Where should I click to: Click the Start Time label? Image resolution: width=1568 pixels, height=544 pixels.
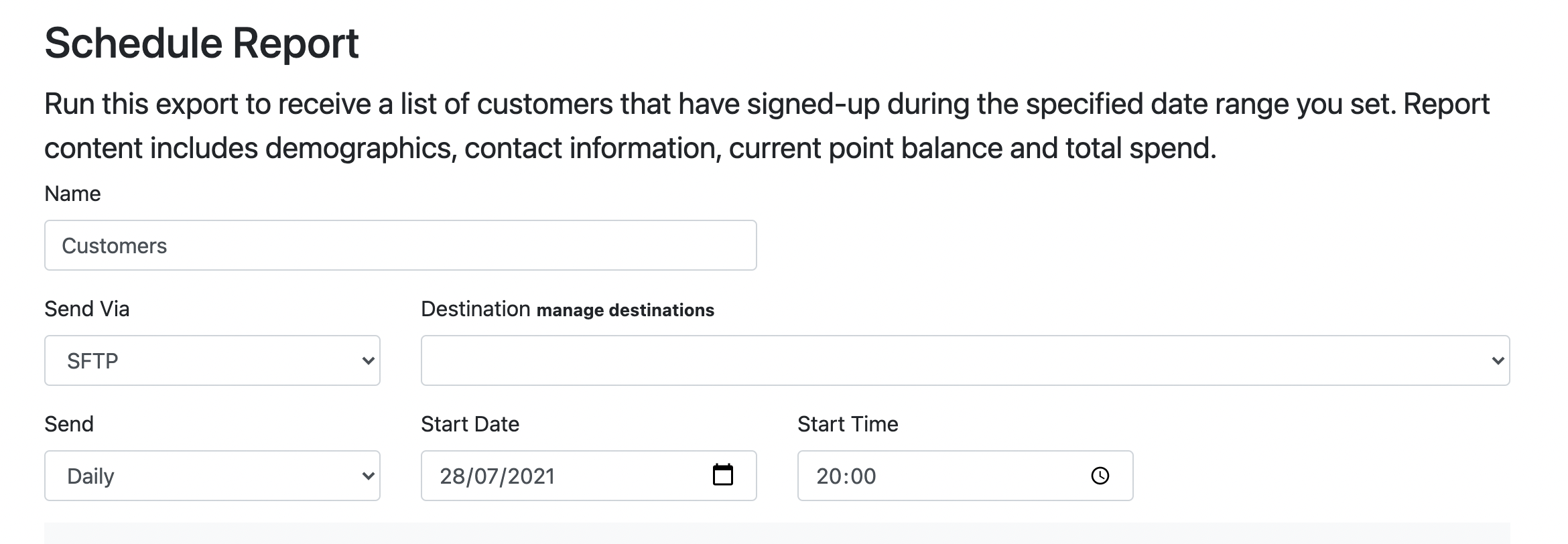coord(848,424)
